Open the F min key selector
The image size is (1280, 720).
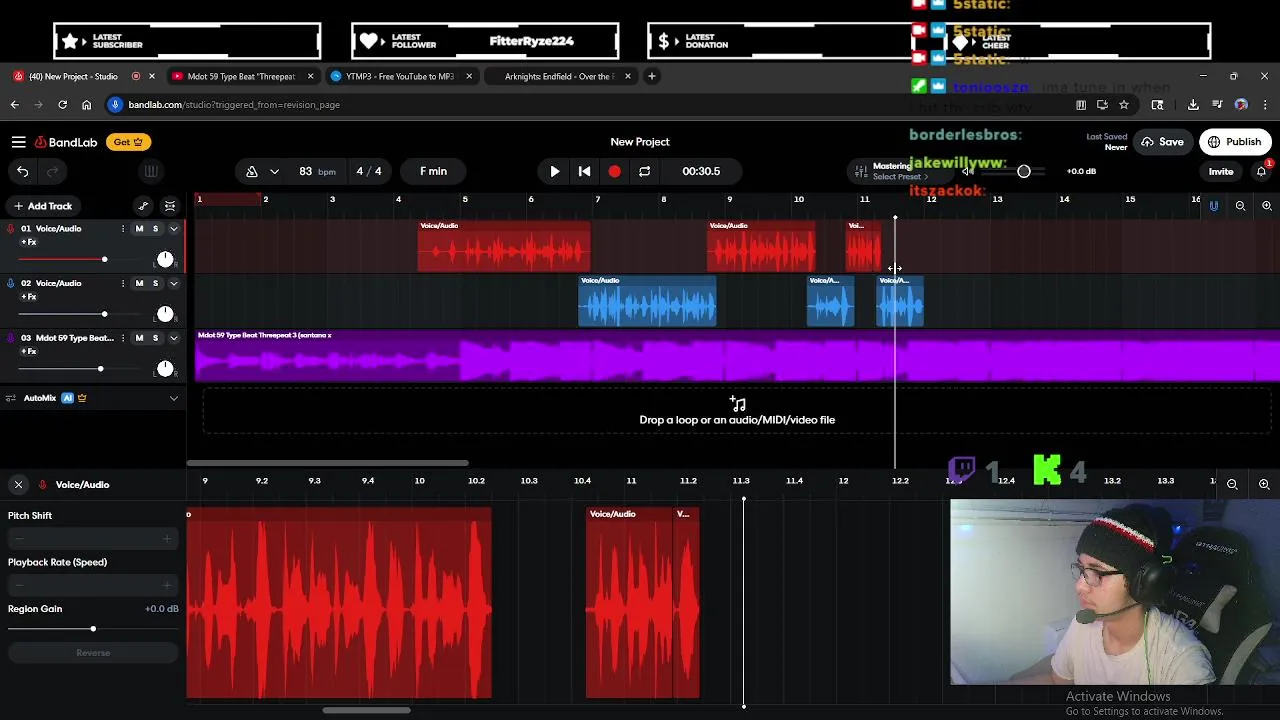pyautogui.click(x=434, y=171)
